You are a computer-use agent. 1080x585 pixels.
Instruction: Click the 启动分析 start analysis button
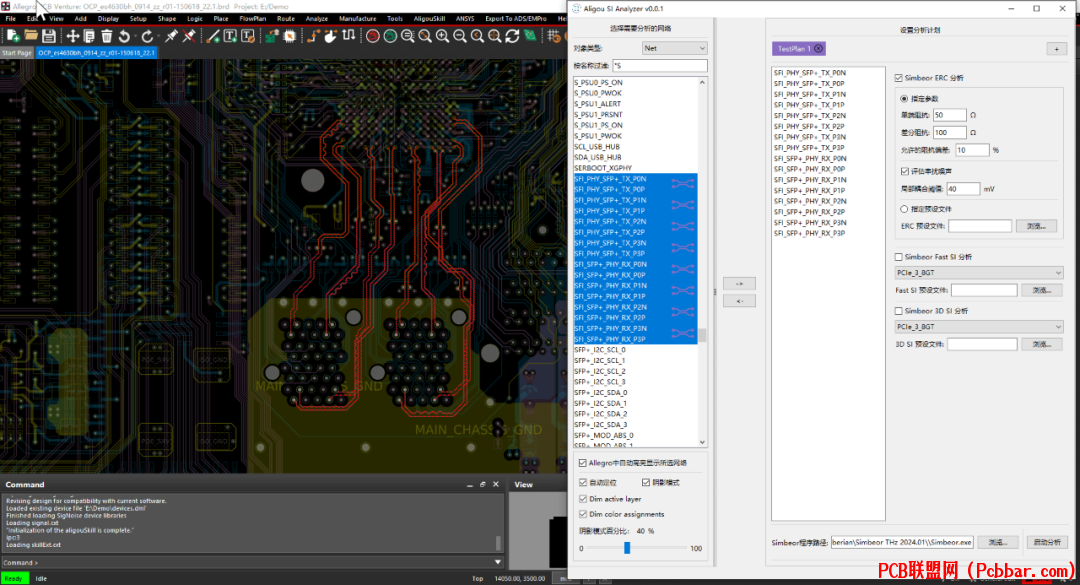pyautogui.click(x=1047, y=542)
